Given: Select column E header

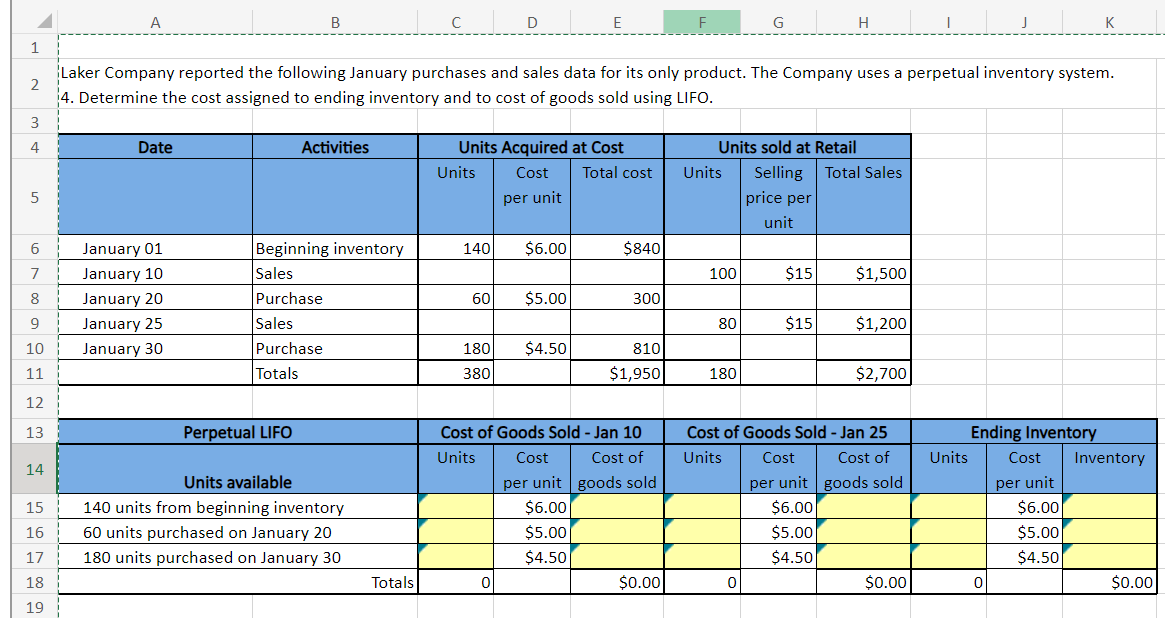Looking at the screenshot, I should (617, 22).
